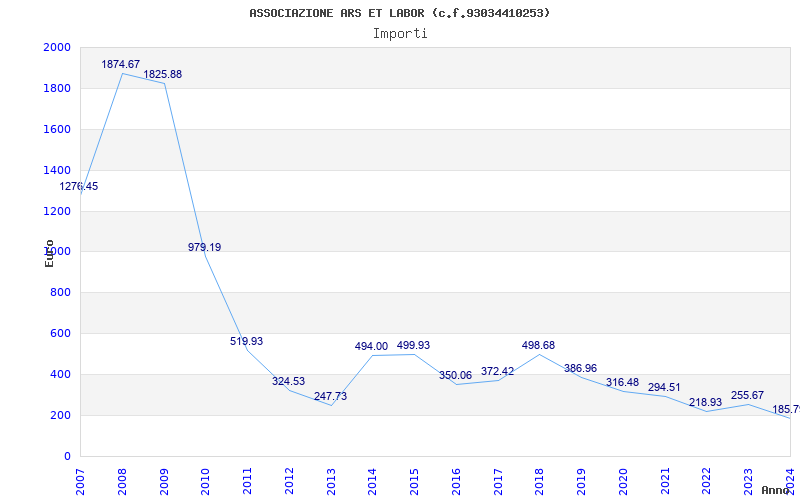Select the 316.48 data label
Viewport: 800px width, 500px height.
tap(622, 383)
